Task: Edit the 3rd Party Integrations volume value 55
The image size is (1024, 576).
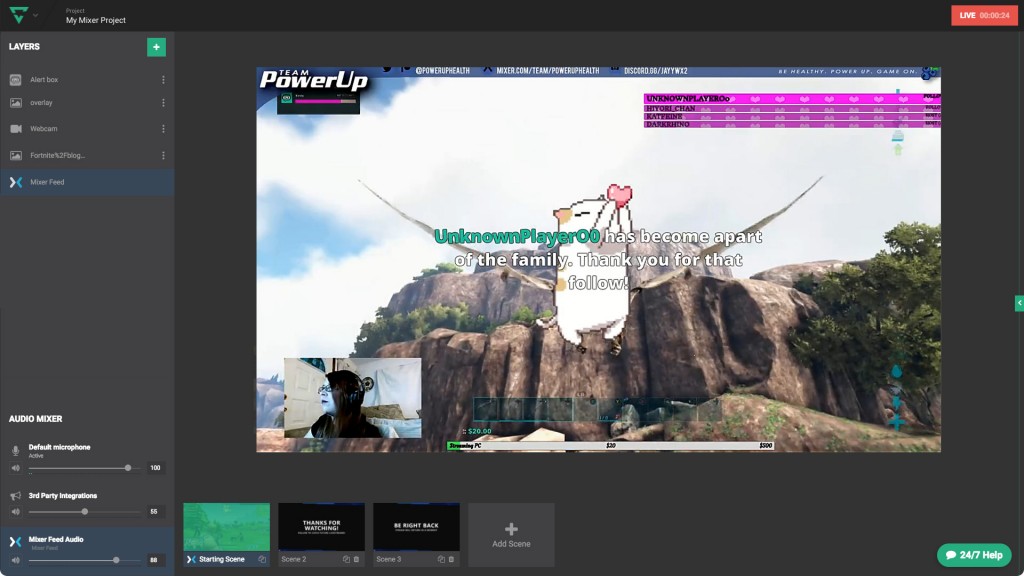Action: click(x=154, y=511)
